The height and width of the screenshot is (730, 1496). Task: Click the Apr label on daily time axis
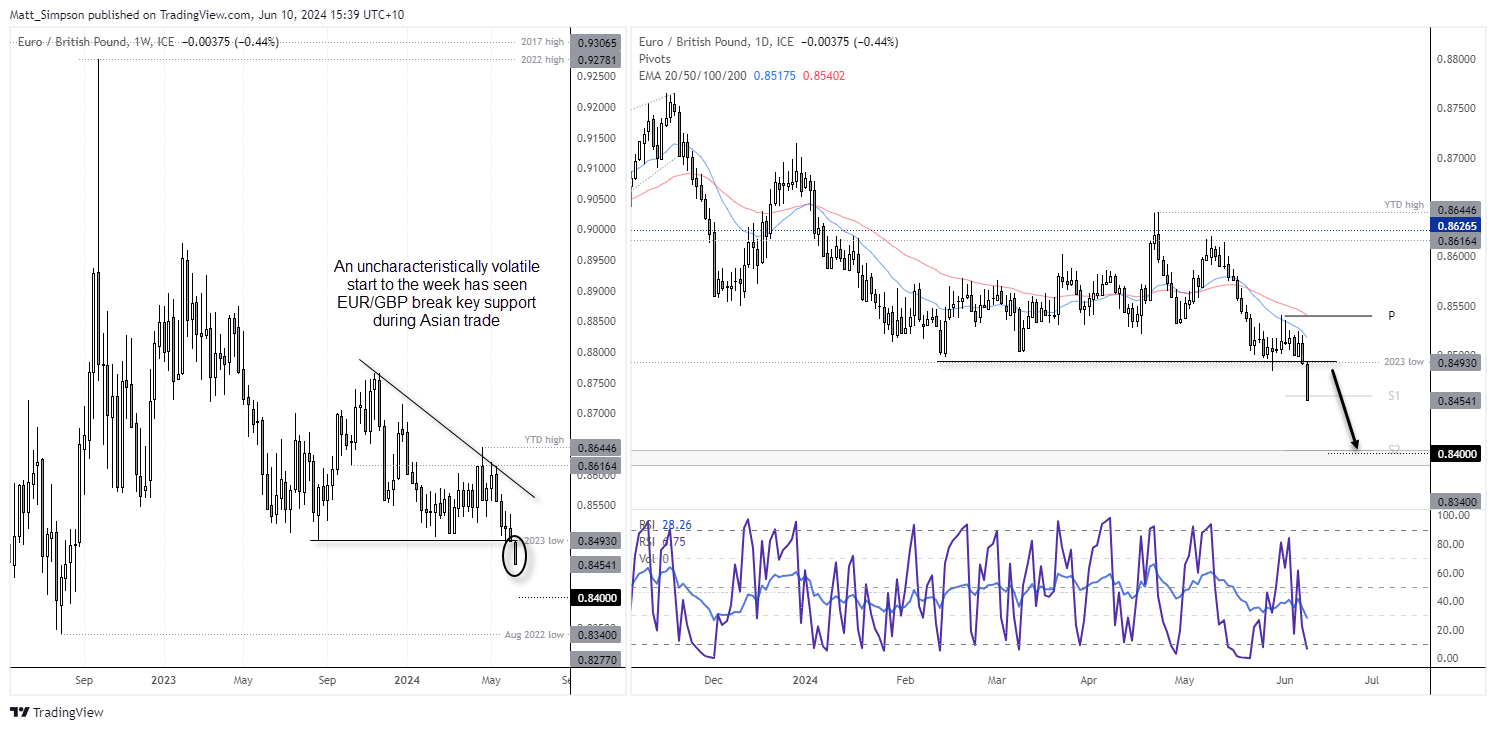click(x=1091, y=679)
